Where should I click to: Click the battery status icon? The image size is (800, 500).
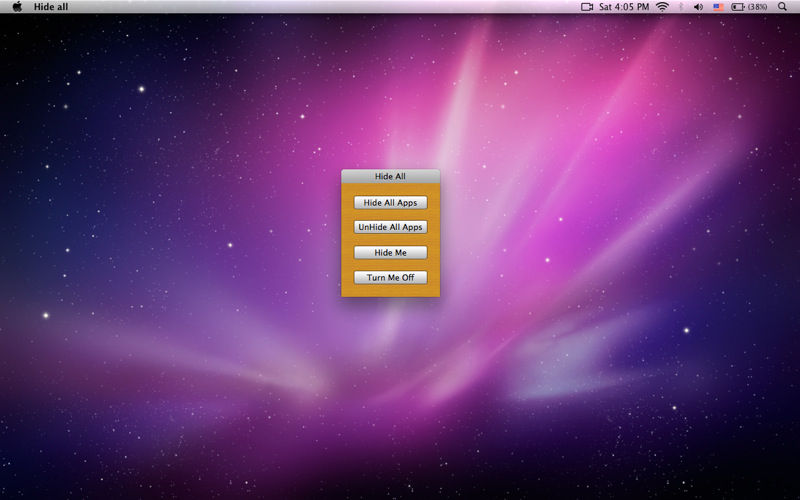click(738, 7)
